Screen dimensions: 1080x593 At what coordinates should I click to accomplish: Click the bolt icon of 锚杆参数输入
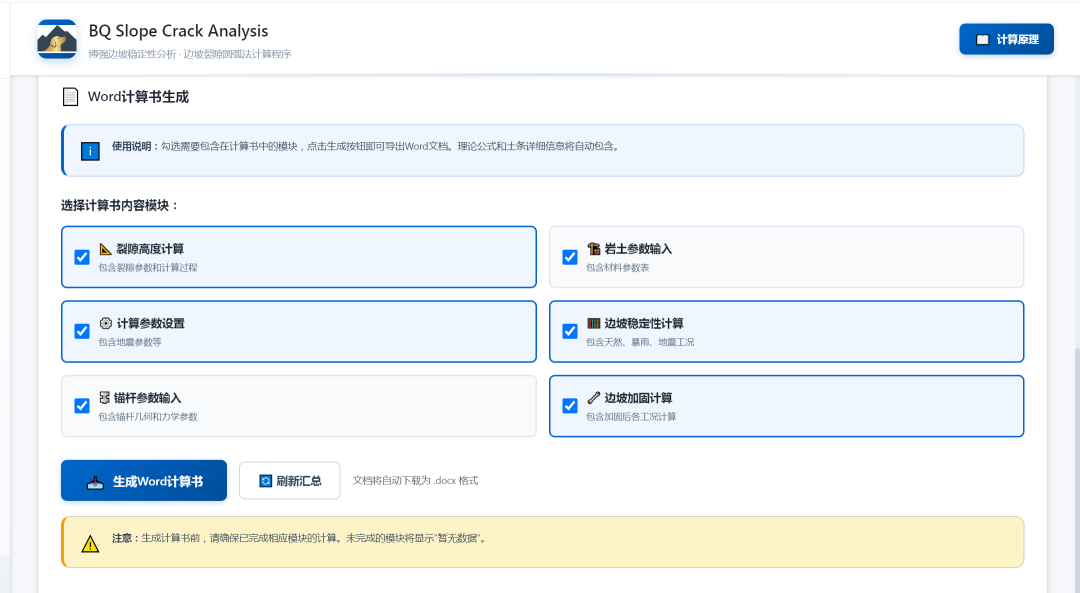(105, 397)
